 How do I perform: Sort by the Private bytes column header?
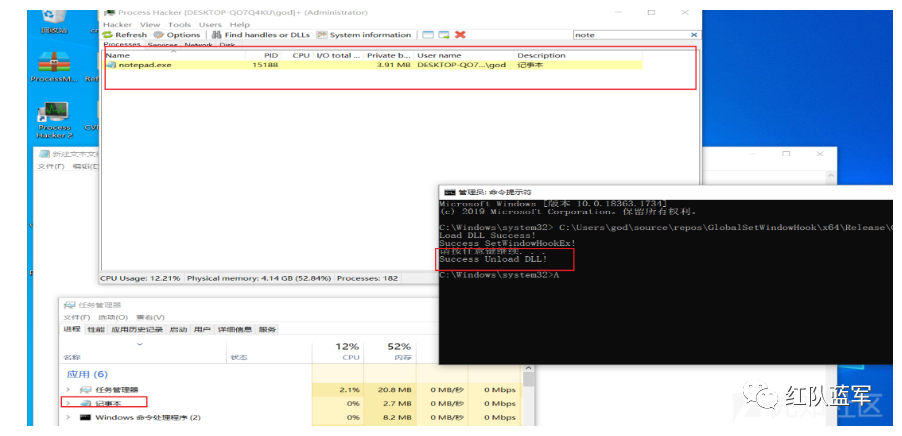(389, 55)
